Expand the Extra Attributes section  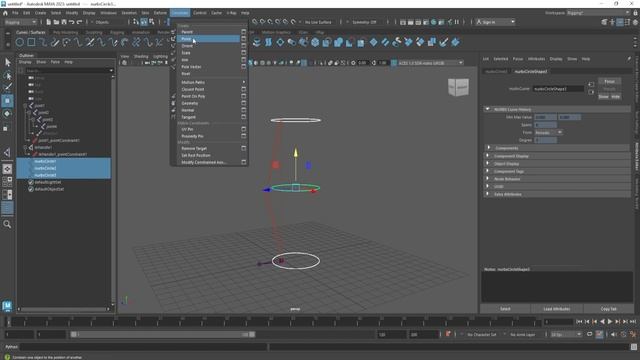[487, 194]
